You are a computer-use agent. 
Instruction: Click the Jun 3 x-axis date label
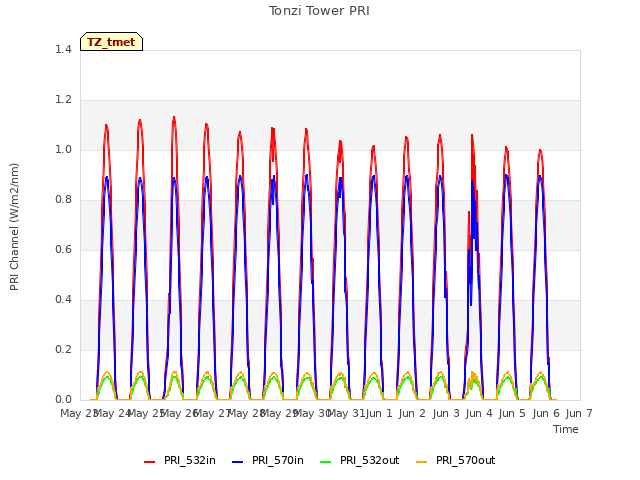coord(446,413)
